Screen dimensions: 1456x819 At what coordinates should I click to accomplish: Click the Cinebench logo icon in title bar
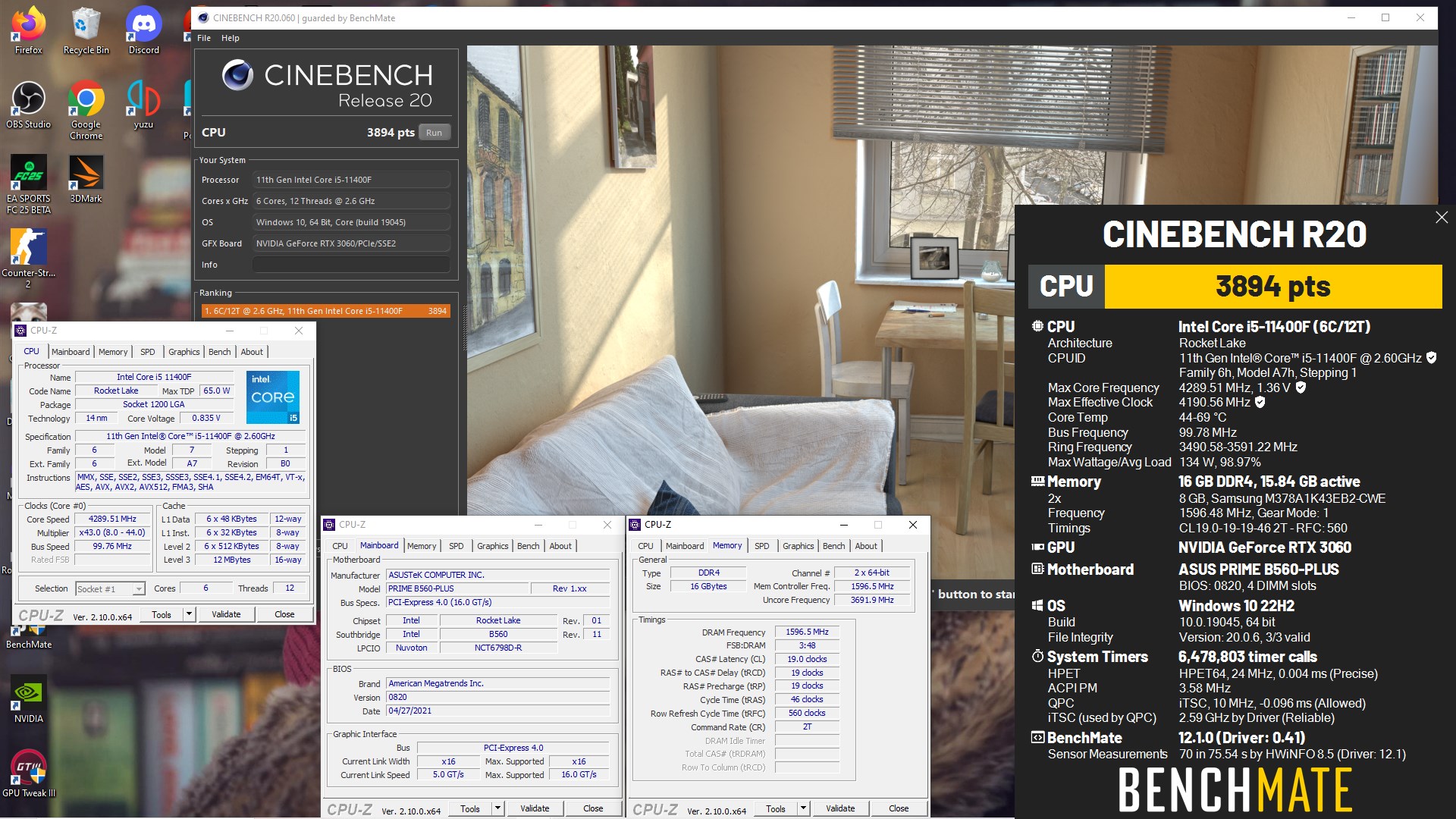pos(202,17)
